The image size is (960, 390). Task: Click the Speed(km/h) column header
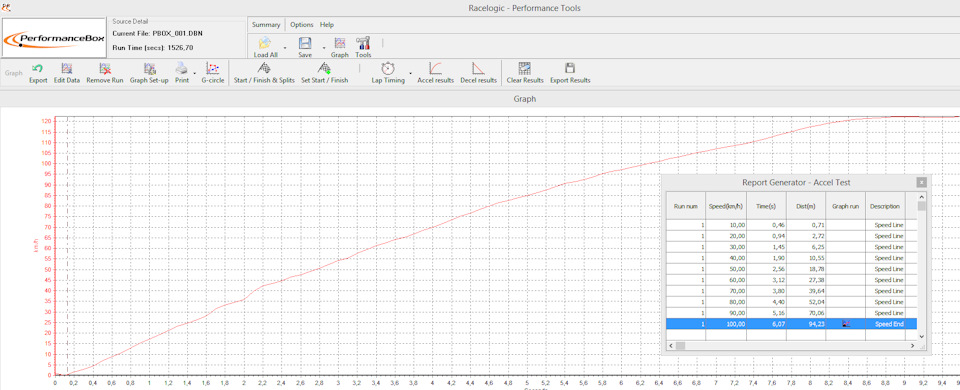click(726, 206)
